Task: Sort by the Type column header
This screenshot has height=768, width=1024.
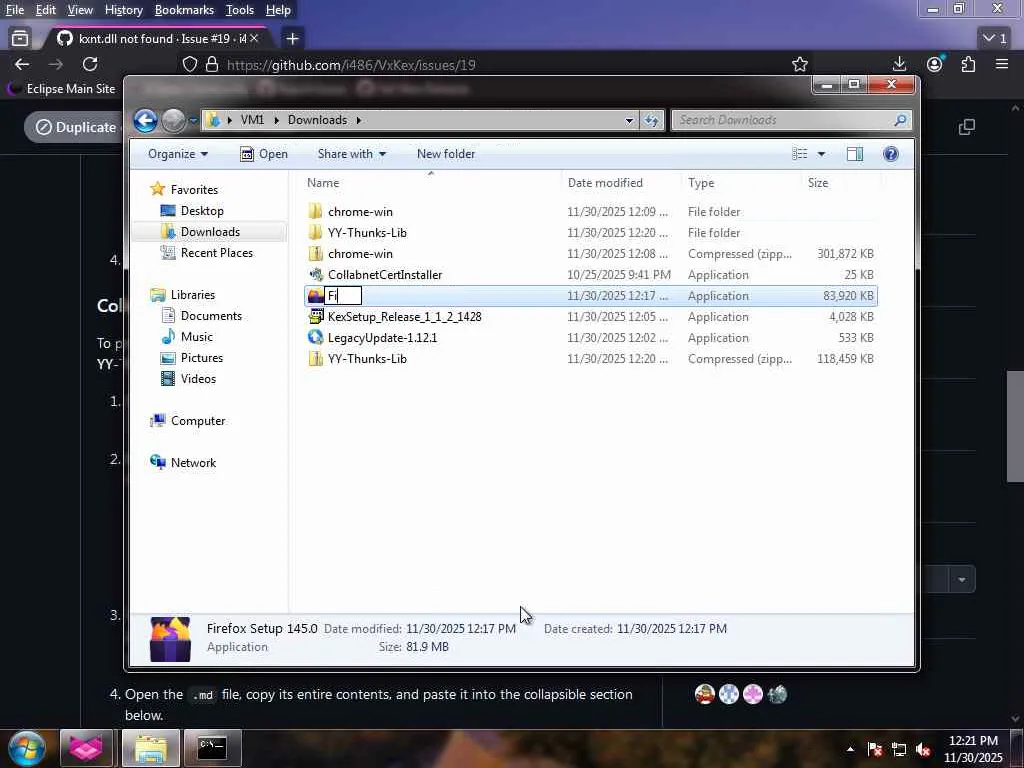Action: (x=741, y=183)
